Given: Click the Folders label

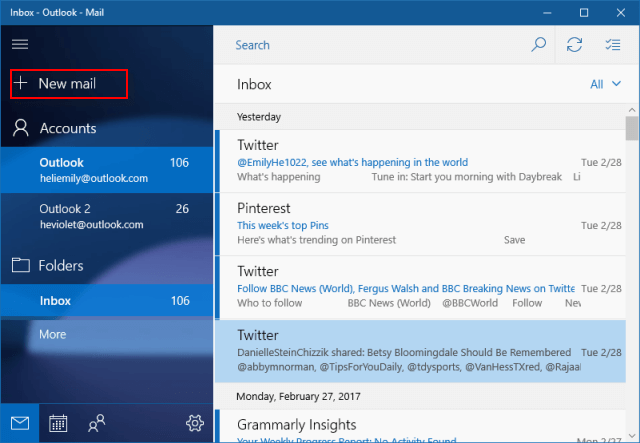Looking at the screenshot, I should 61,265.
